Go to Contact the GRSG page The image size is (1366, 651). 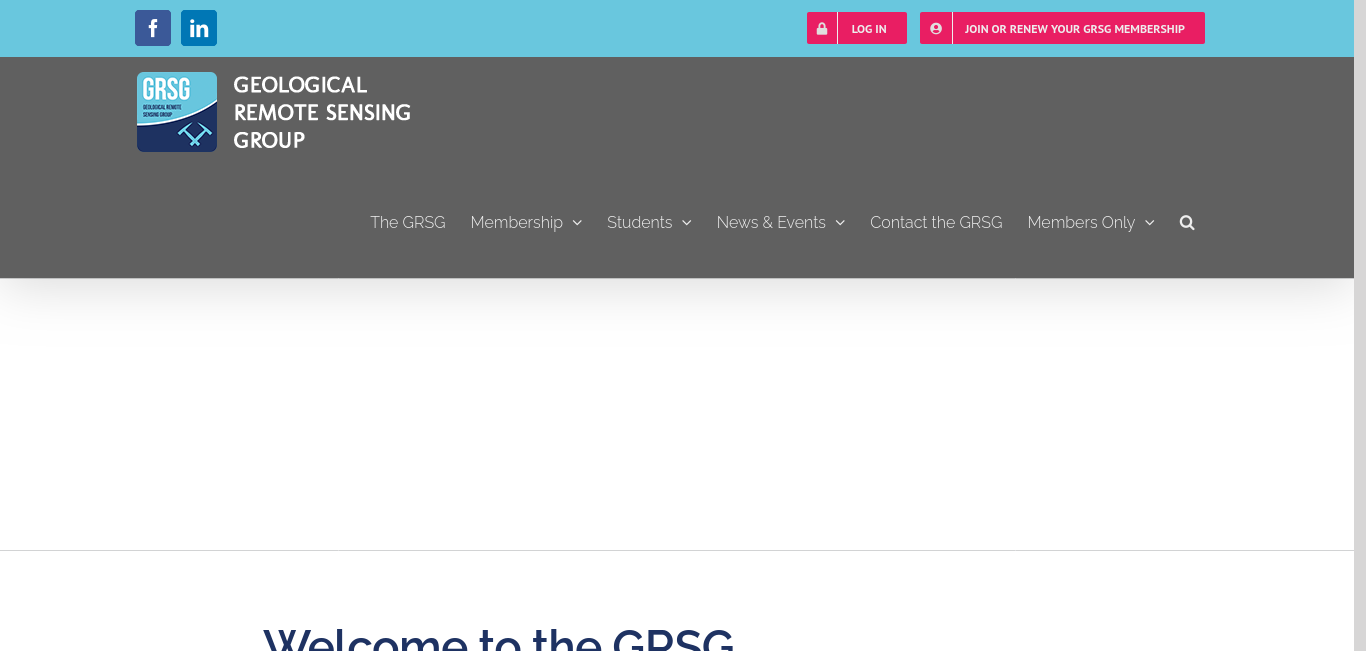point(936,222)
